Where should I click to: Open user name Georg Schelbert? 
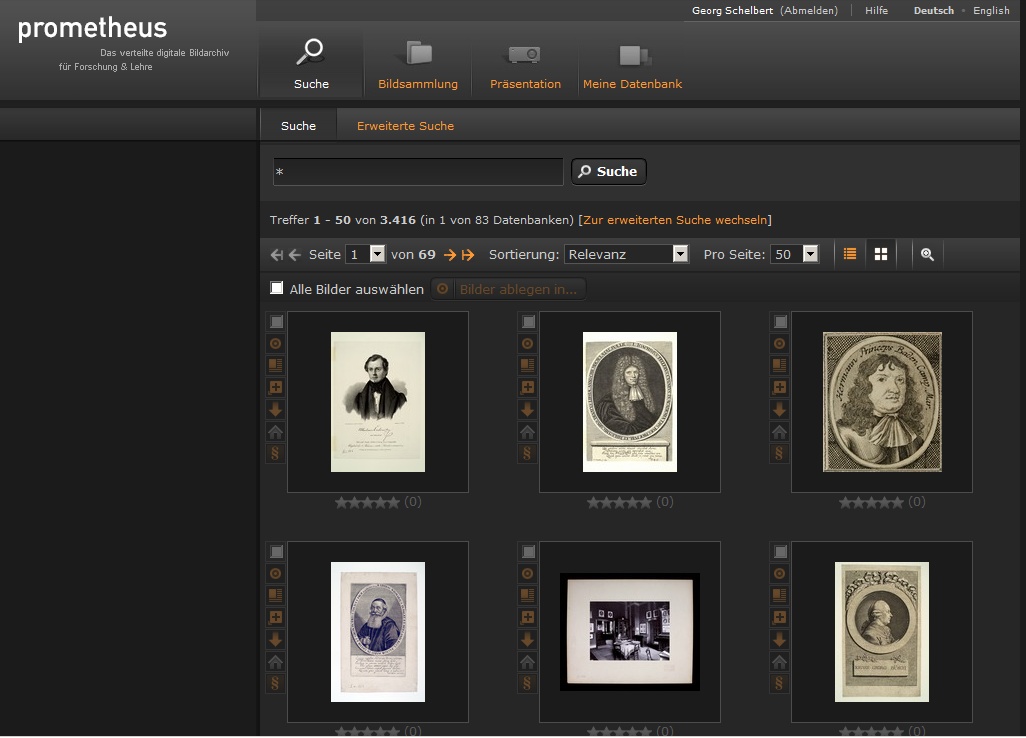pyautogui.click(x=732, y=10)
